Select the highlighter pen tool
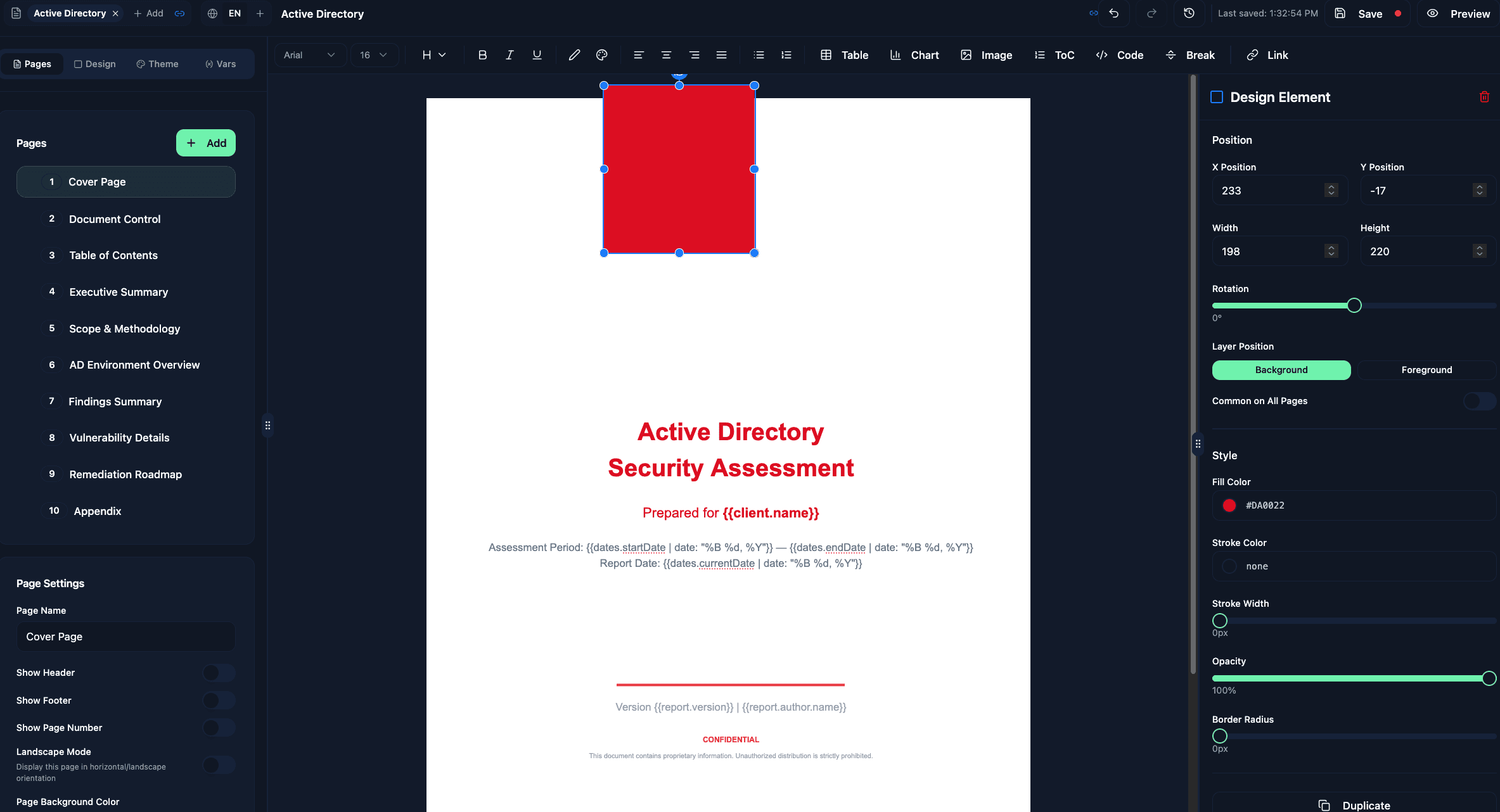The width and height of the screenshot is (1500, 812). [x=574, y=55]
